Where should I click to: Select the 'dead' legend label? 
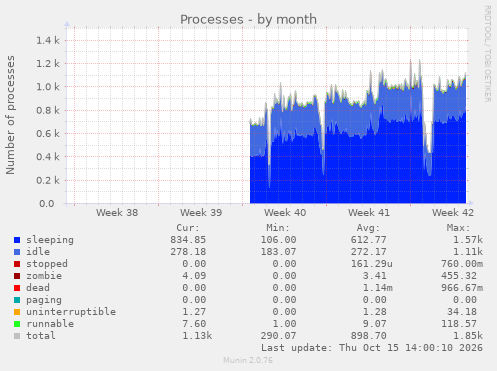[x=38, y=288]
